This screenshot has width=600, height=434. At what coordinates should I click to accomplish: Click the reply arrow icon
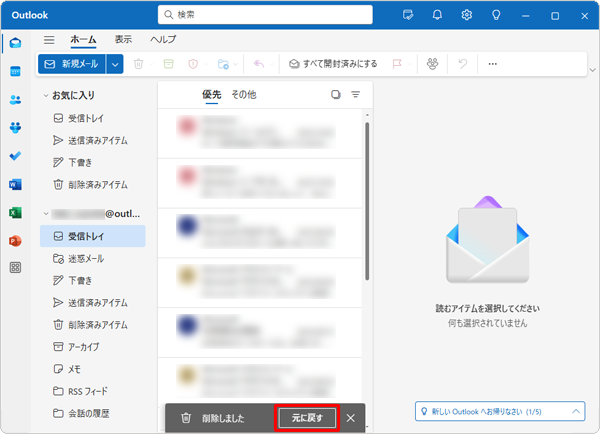point(259,64)
